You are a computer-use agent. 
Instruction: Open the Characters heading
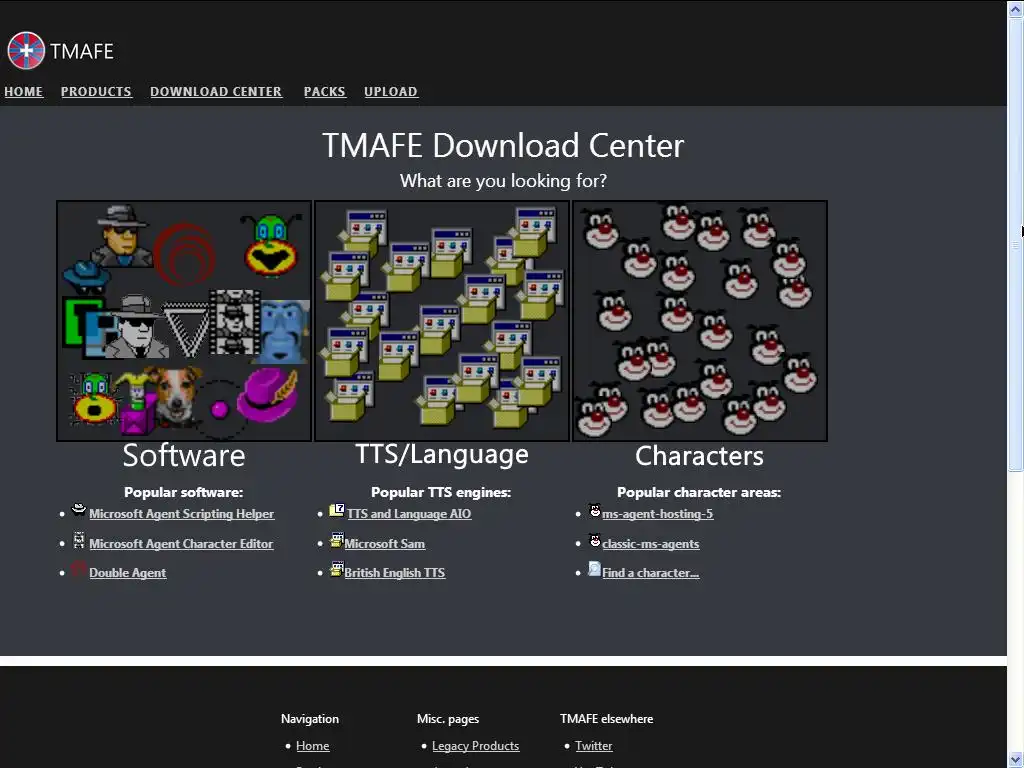(699, 456)
